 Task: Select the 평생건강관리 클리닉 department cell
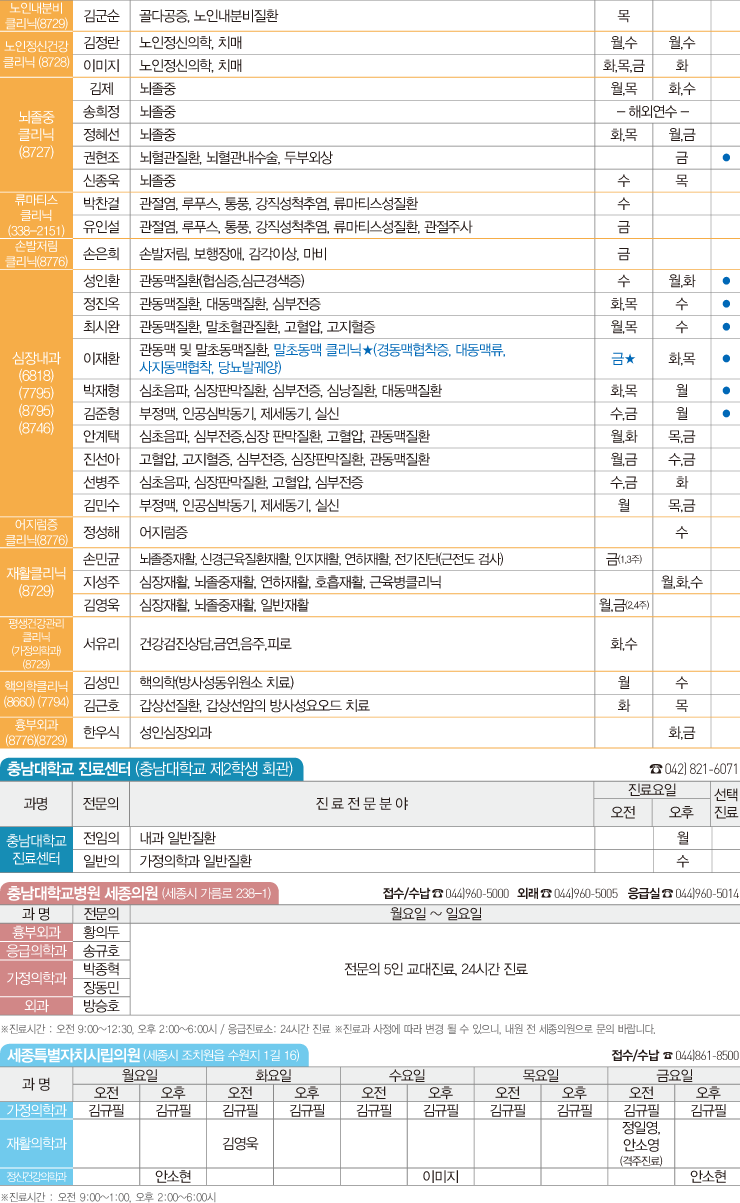pyautogui.click(x=37, y=643)
